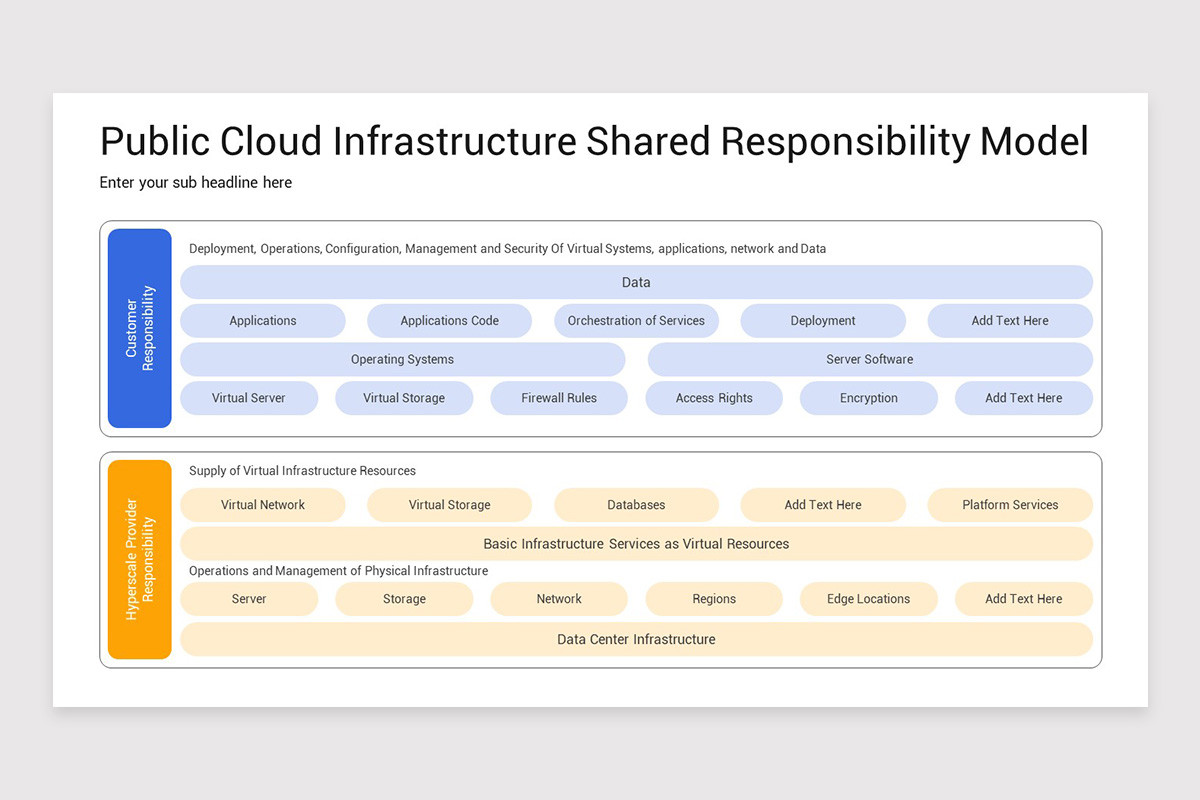Click the Access Rights pill

[714, 397]
